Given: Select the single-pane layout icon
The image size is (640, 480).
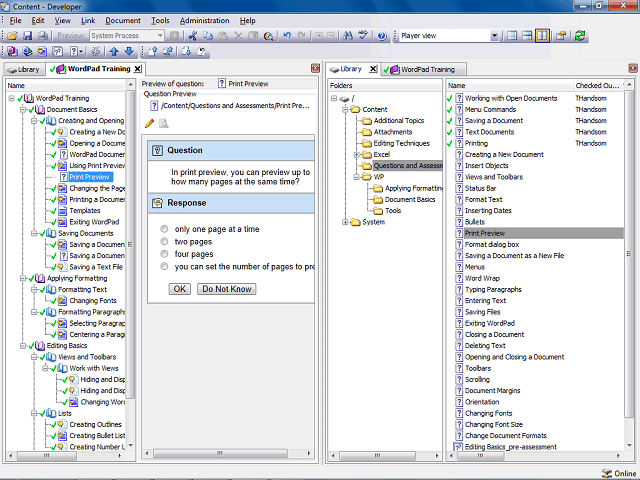Looking at the screenshot, I should (x=512, y=36).
